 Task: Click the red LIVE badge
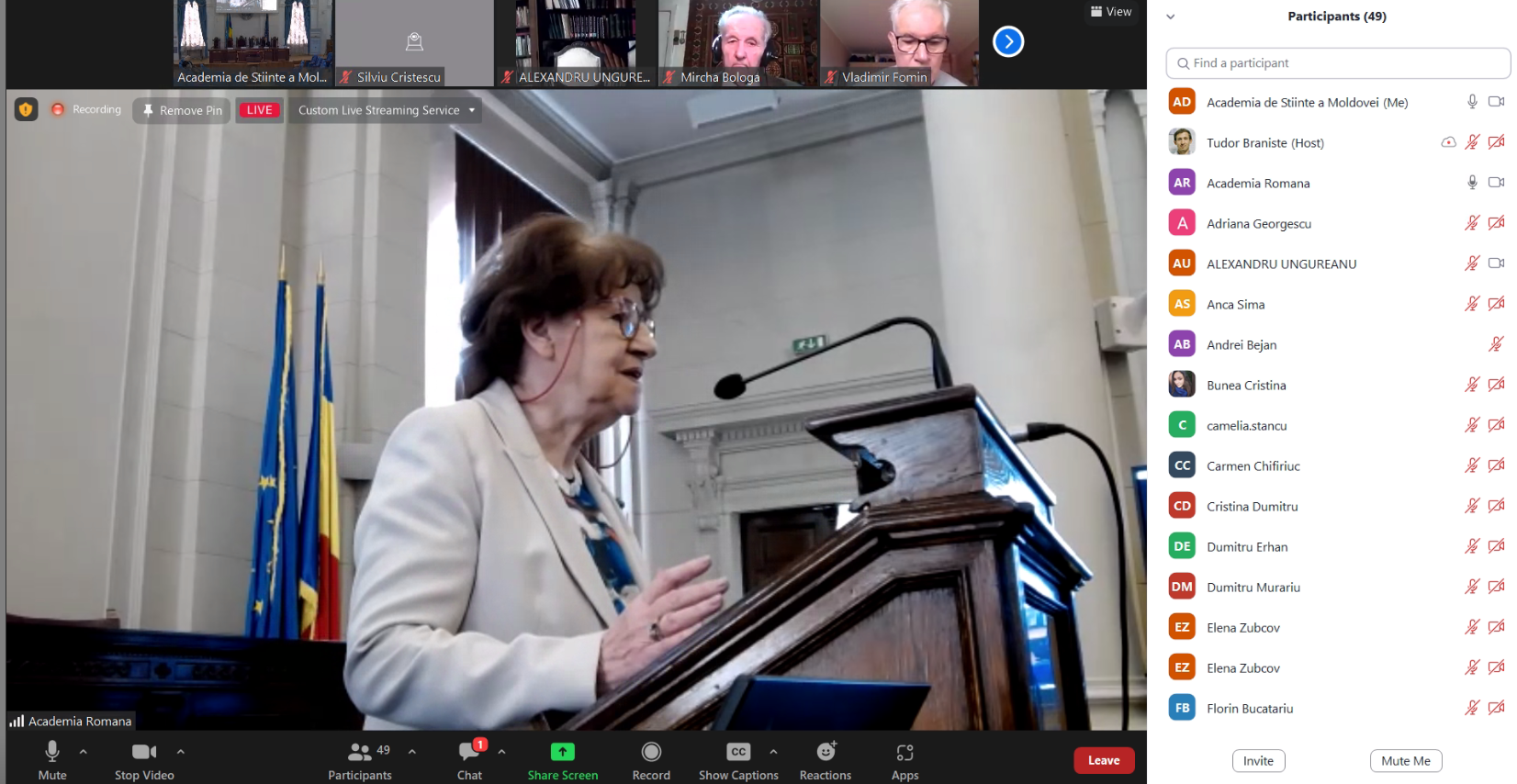click(259, 110)
